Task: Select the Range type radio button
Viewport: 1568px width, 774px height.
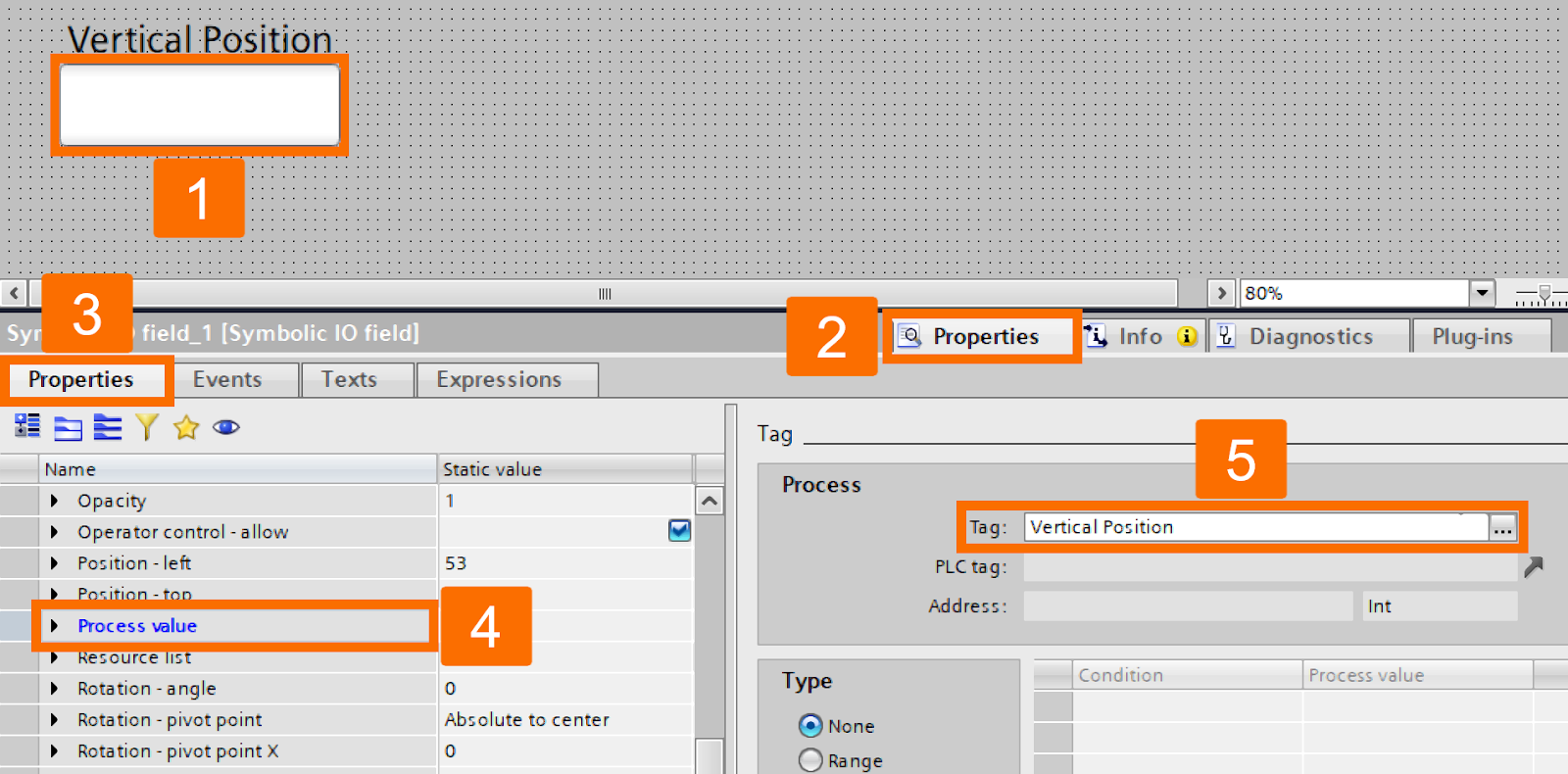Action: (810, 760)
